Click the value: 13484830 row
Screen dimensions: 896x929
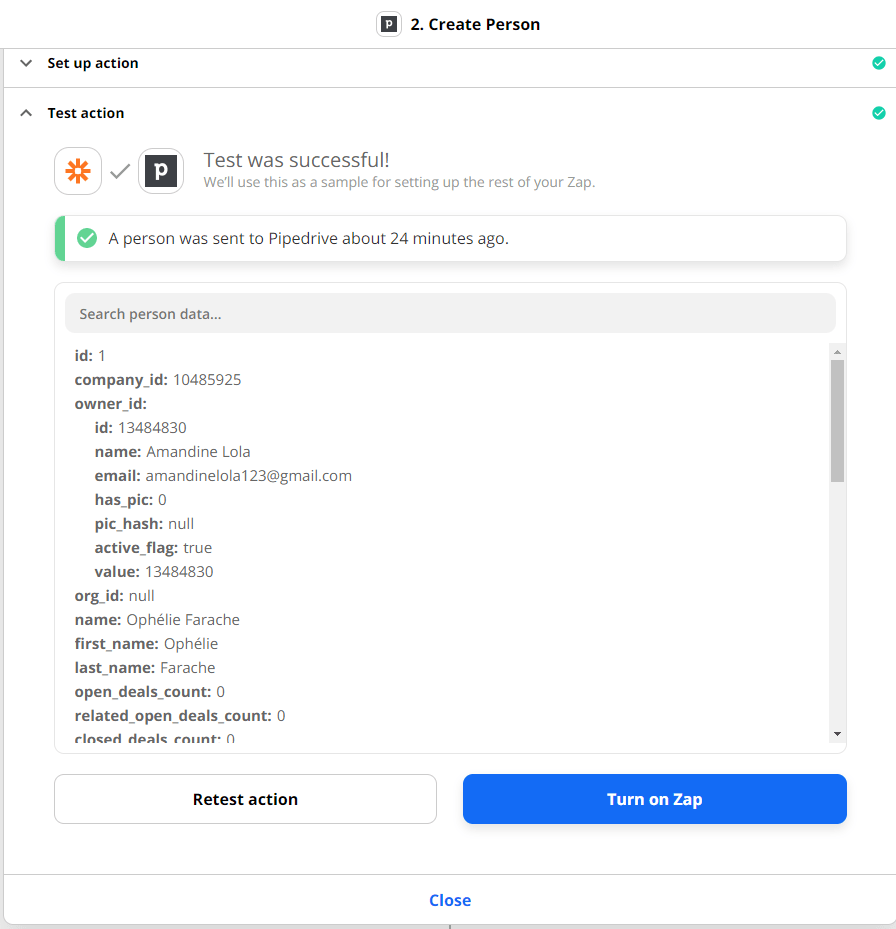pyautogui.click(x=154, y=572)
